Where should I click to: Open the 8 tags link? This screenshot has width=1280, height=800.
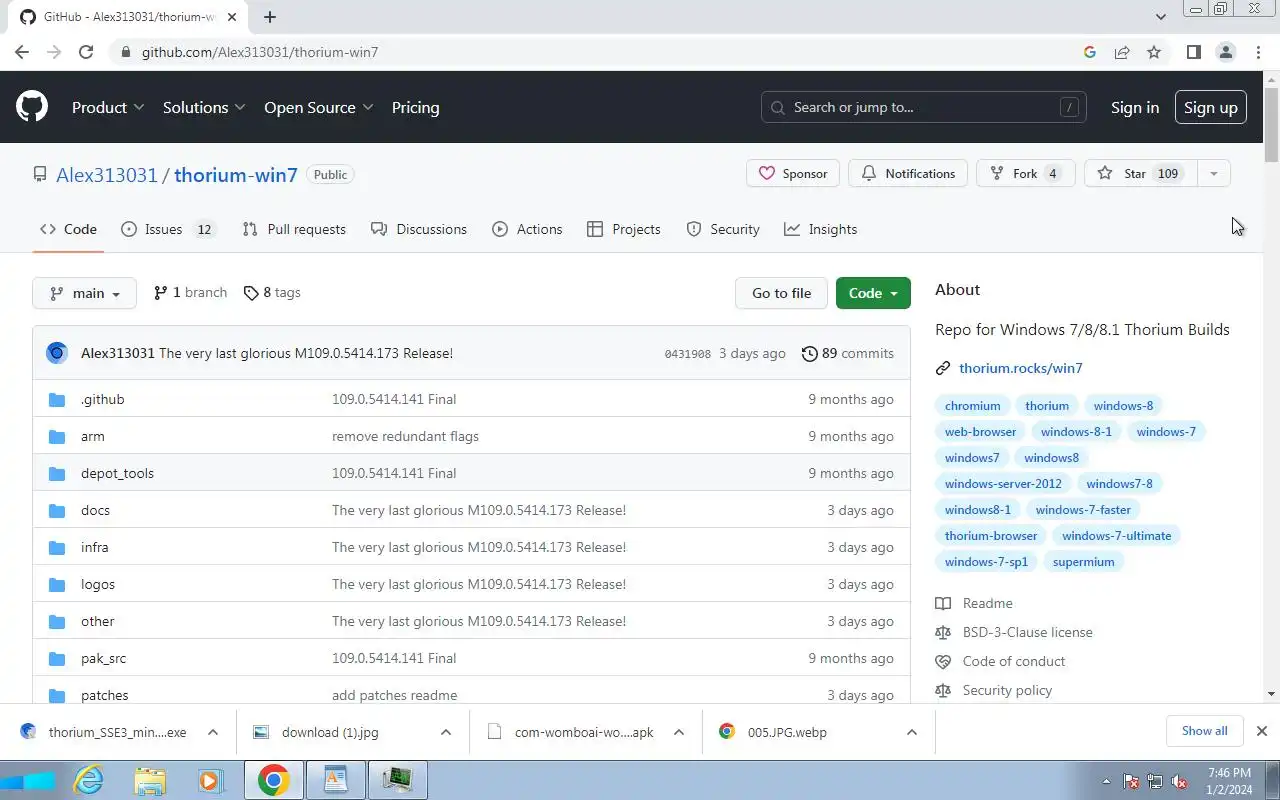coord(272,292)
